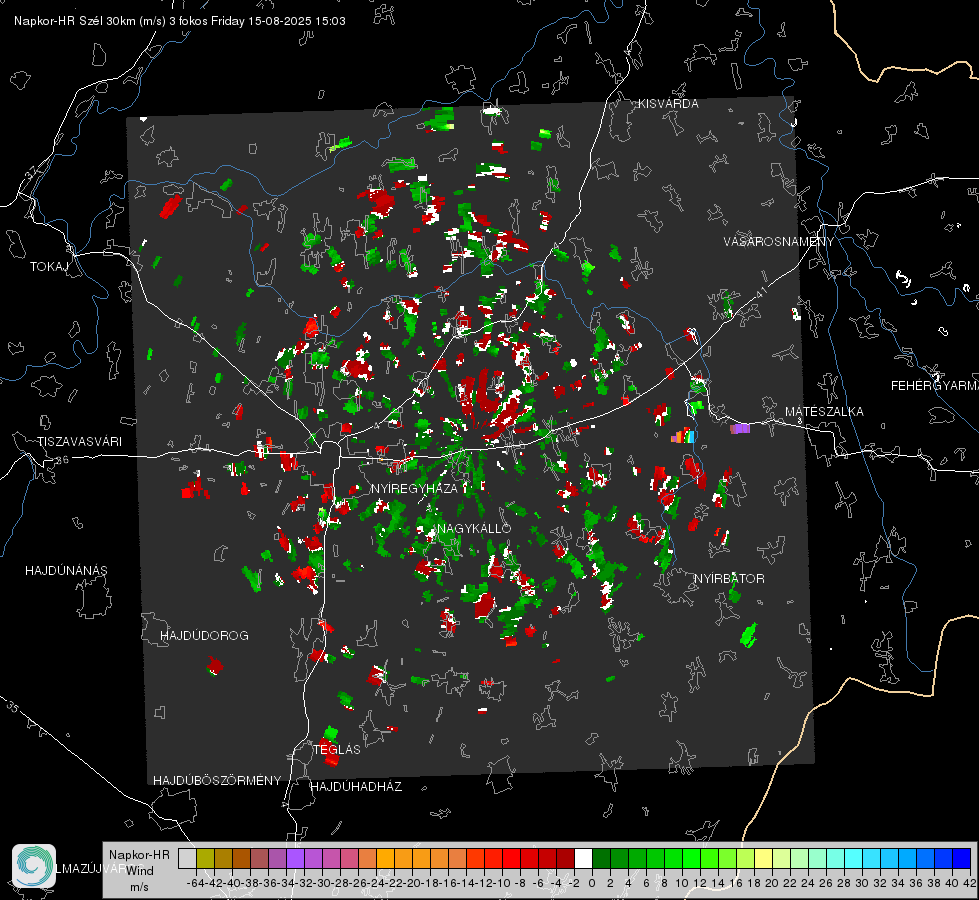Click the Napkor-HR legend title

click(x=139, y=854)
